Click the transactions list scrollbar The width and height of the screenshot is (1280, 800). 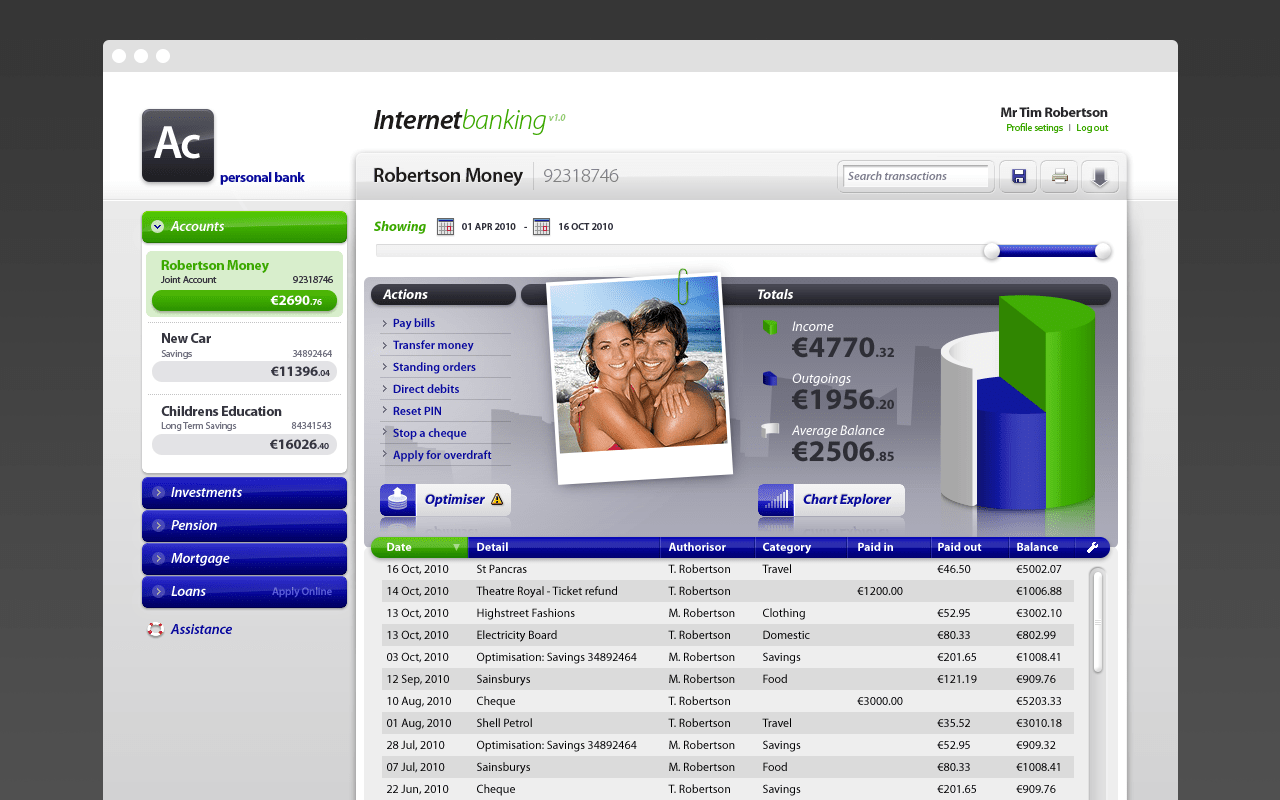coord(1097,620)
